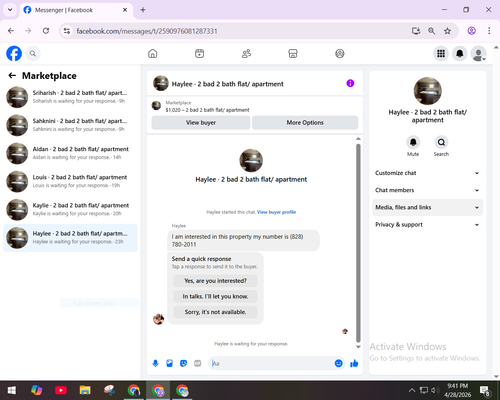500x400 pixels.
Task: Click the More Options button
Action: tap(305, 123)
